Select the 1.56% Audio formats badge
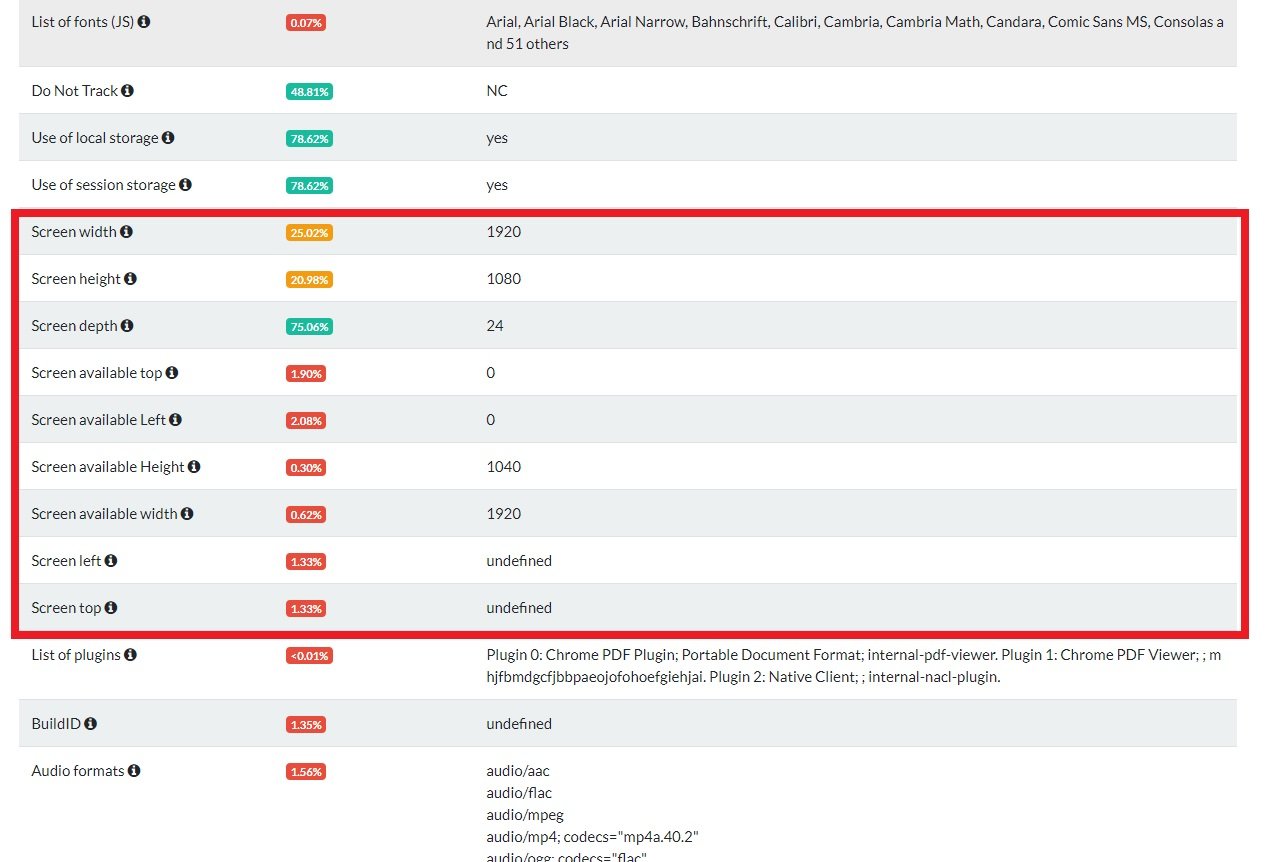 [x=306, y=772]
